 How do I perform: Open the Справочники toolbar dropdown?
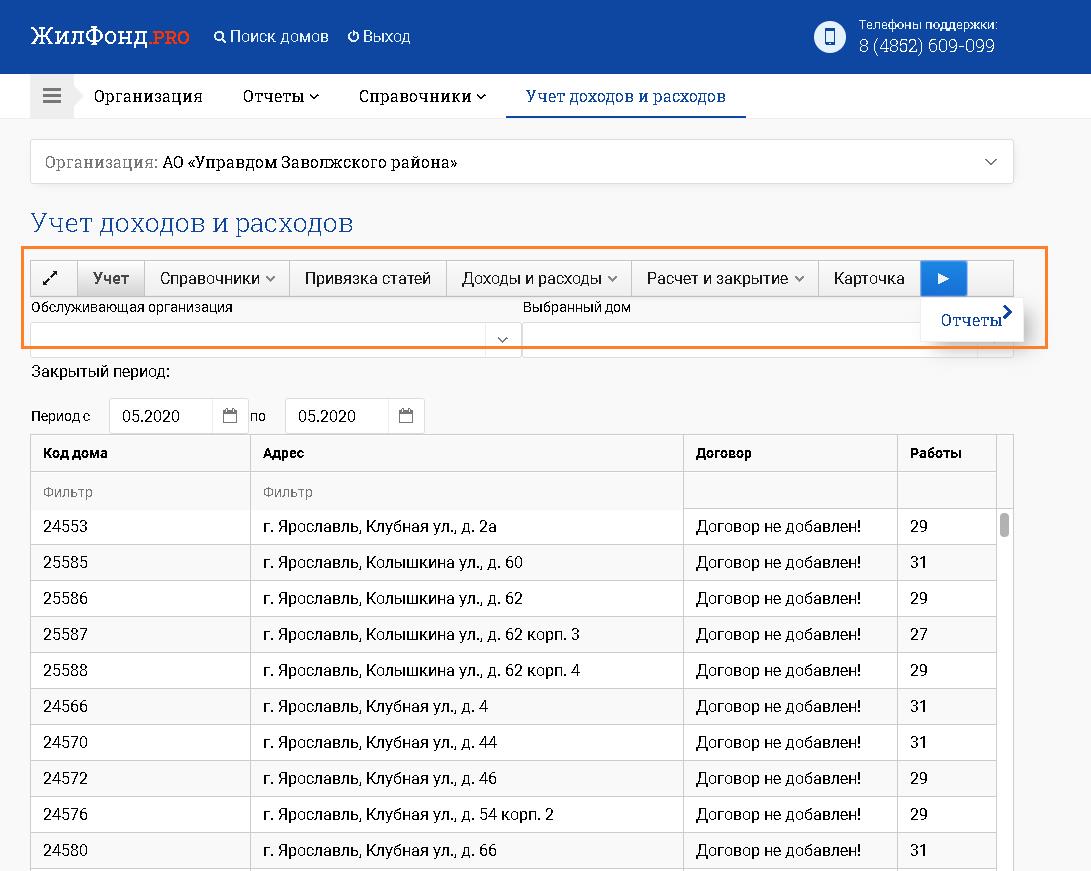coord(217,279)
